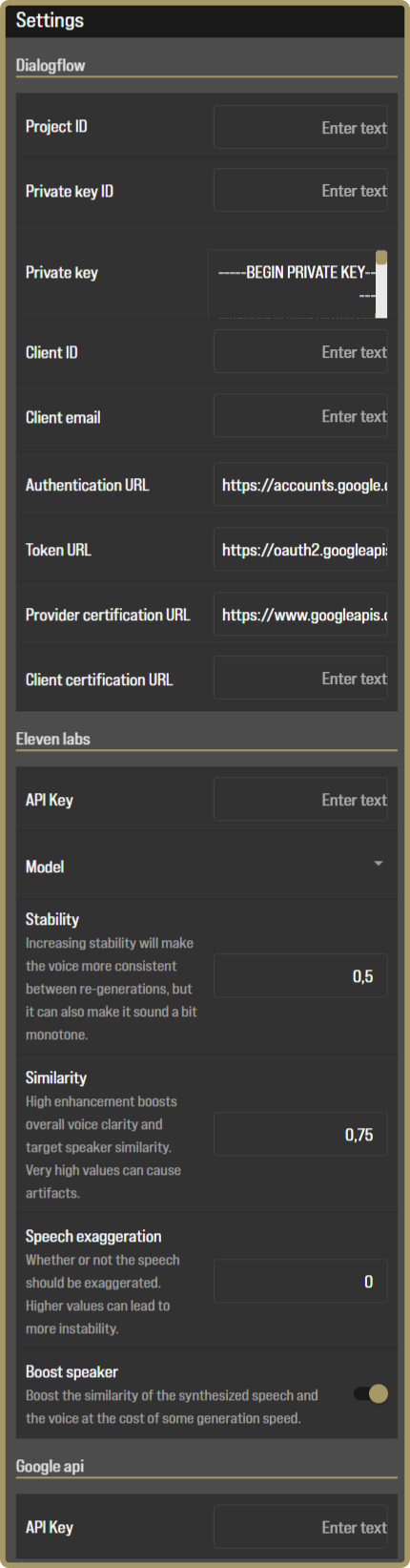Click the Authentication URL input field

300,485
